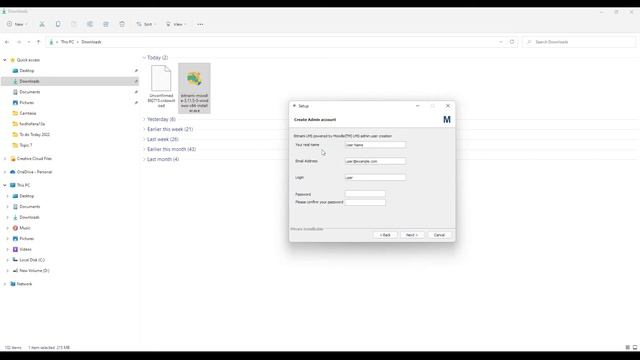The height and width of the screenshot is (360, 640).
Task: Click the Delete trash icon in Explorer toolbar
Action: click(122, 24)
